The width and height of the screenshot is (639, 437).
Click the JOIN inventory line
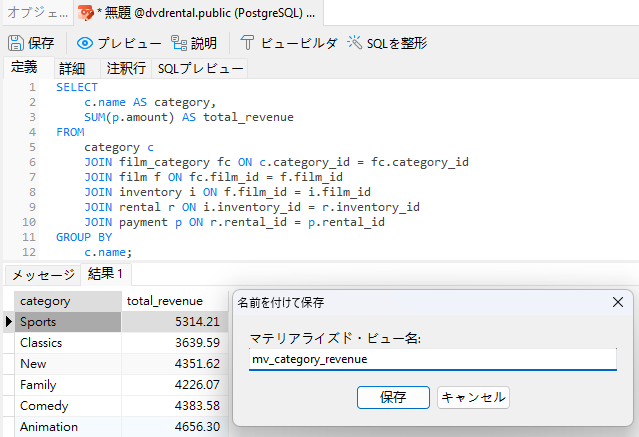point(227,192)
